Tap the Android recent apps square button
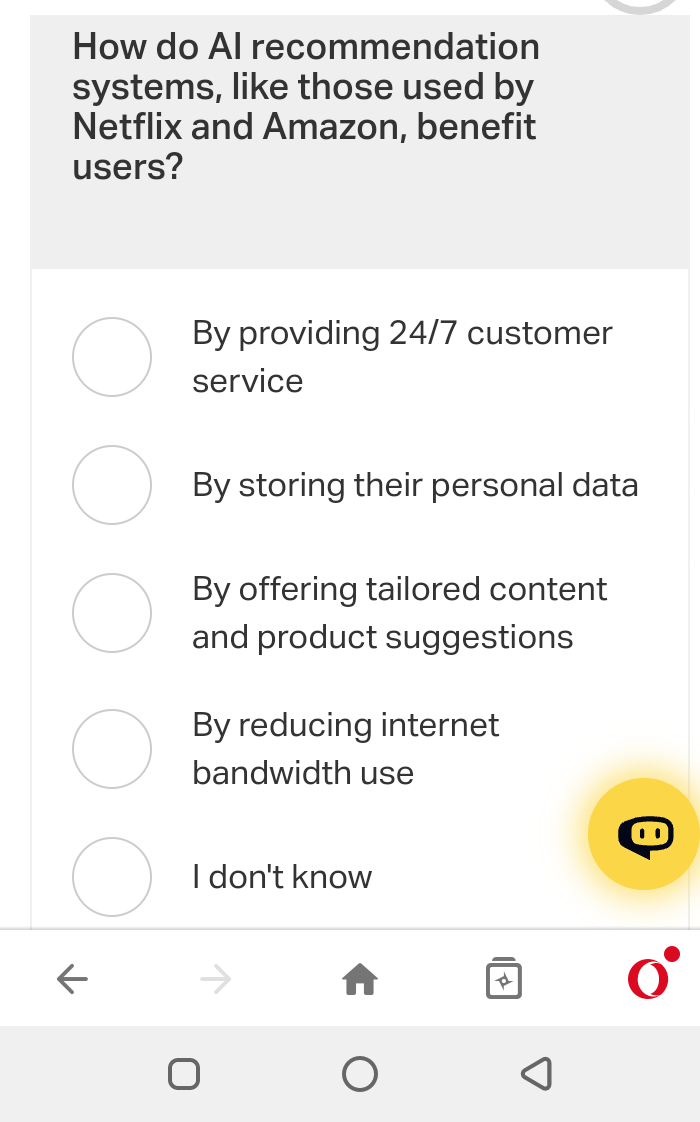This screenshot has width=700, height=1122. [184, 1074]
